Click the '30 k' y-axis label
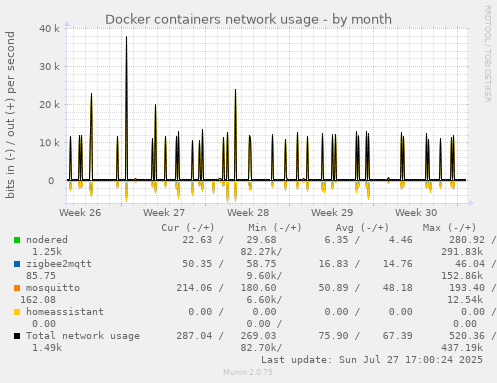Viewport: 497px width, 383px height. (x=49, y=67)
